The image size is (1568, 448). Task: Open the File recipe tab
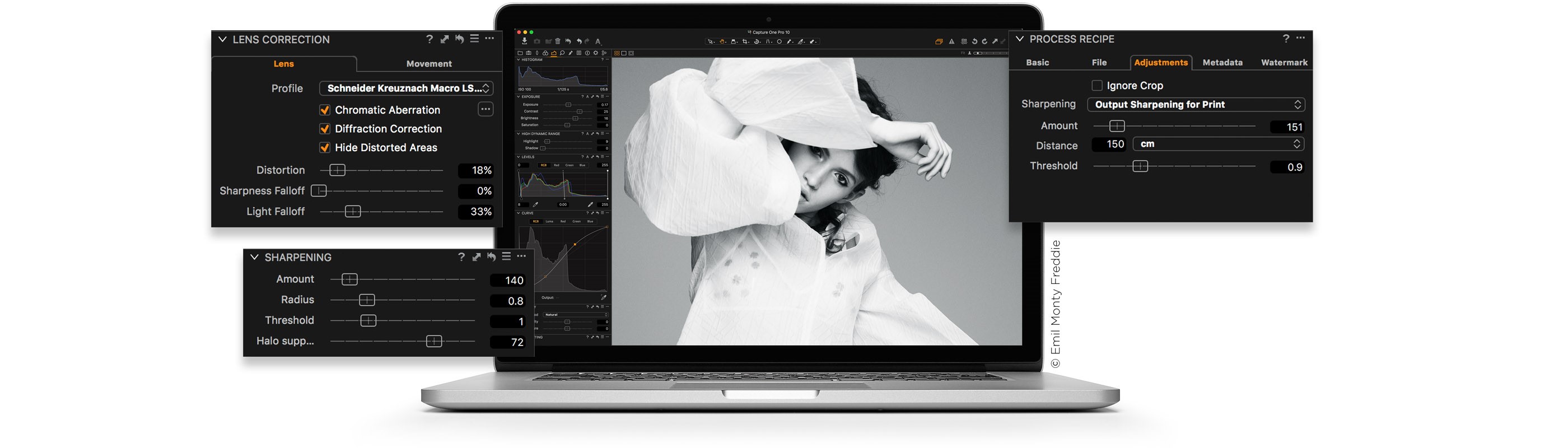(x=1099, y=63)
